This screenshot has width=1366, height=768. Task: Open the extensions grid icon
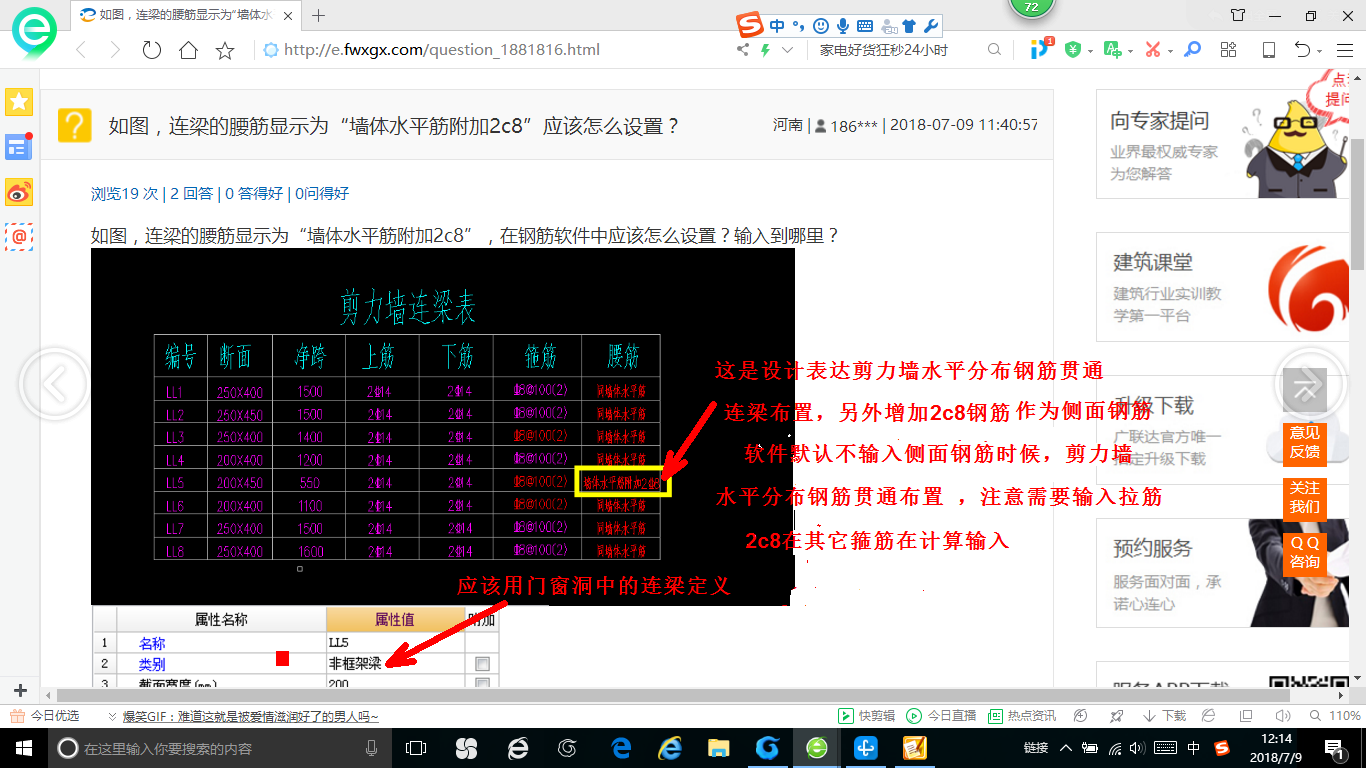point(1229,50)
